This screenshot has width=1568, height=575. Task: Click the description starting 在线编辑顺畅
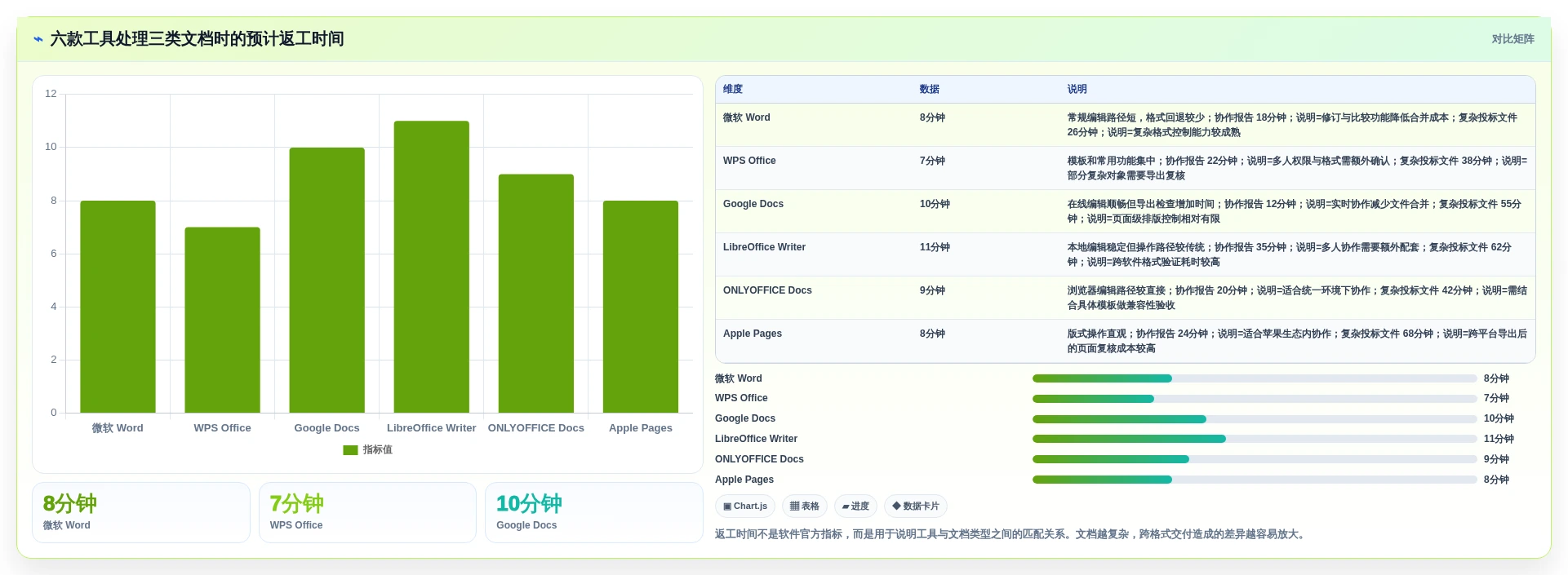tap(1295, 211)
